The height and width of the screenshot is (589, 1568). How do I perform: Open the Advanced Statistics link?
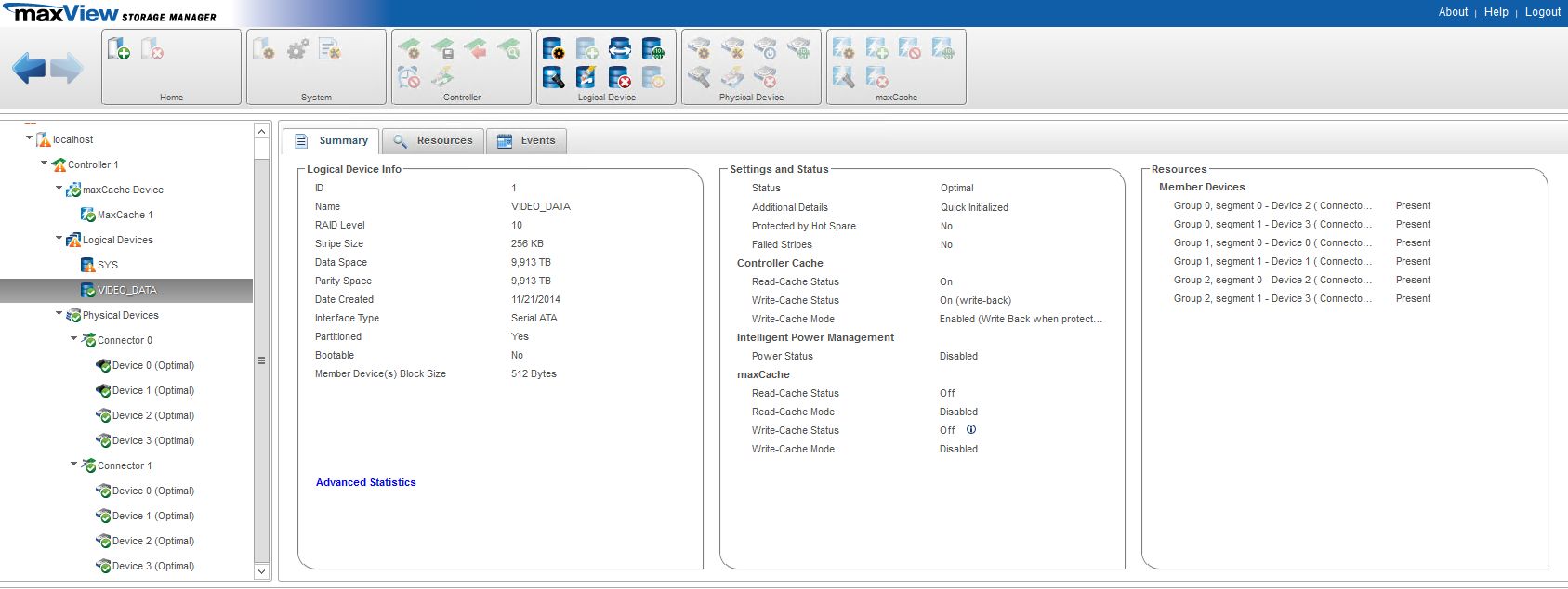click(x=366, y=483)
